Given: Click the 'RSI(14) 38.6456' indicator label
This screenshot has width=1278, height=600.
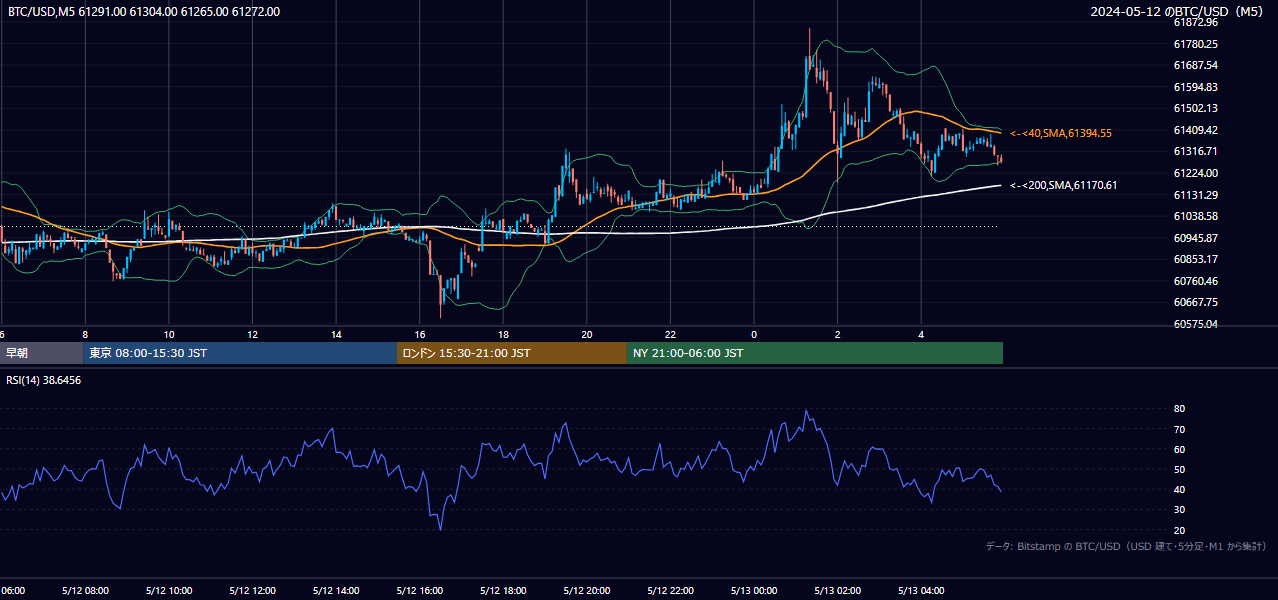Looking at the screenshot, I should click(44, 380).
